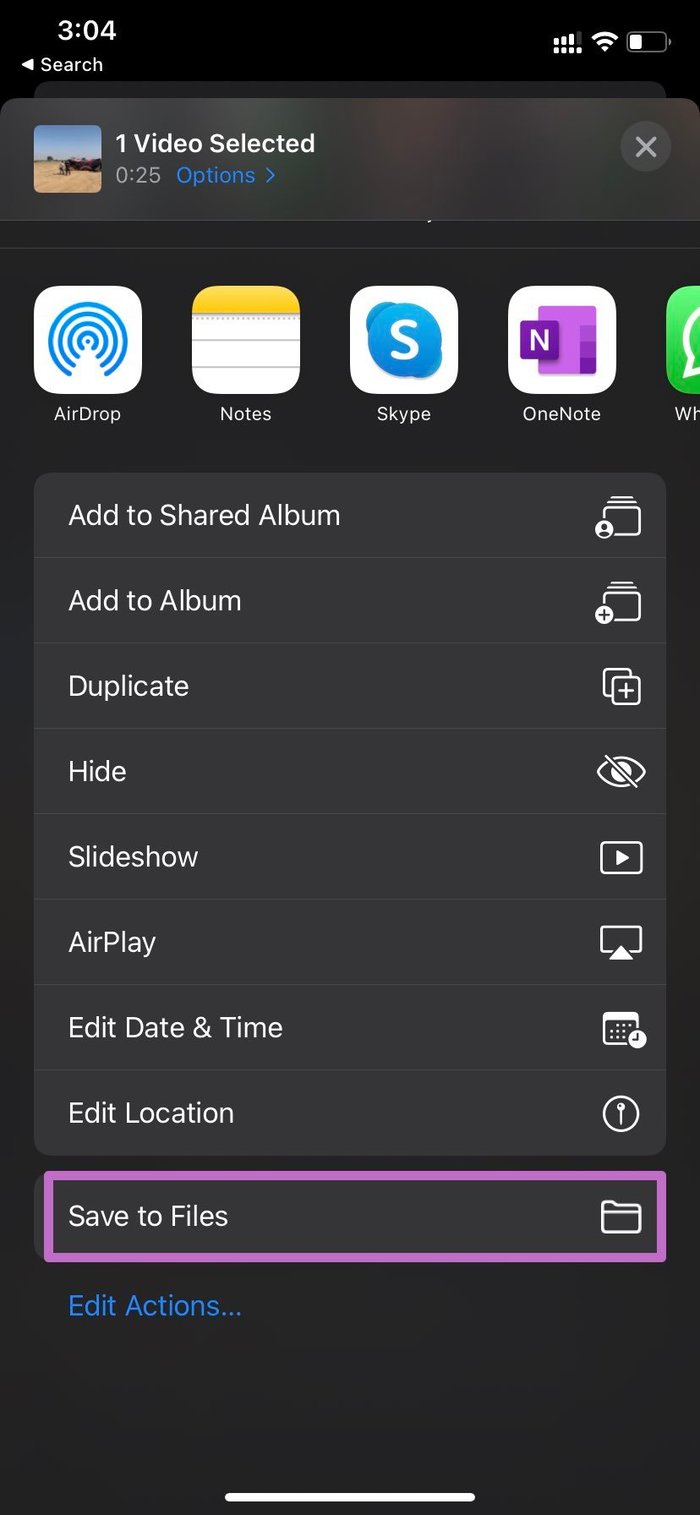This screenshot has width=700, height=1515.
Task: Share the video to Notes app
Action: 246,340
